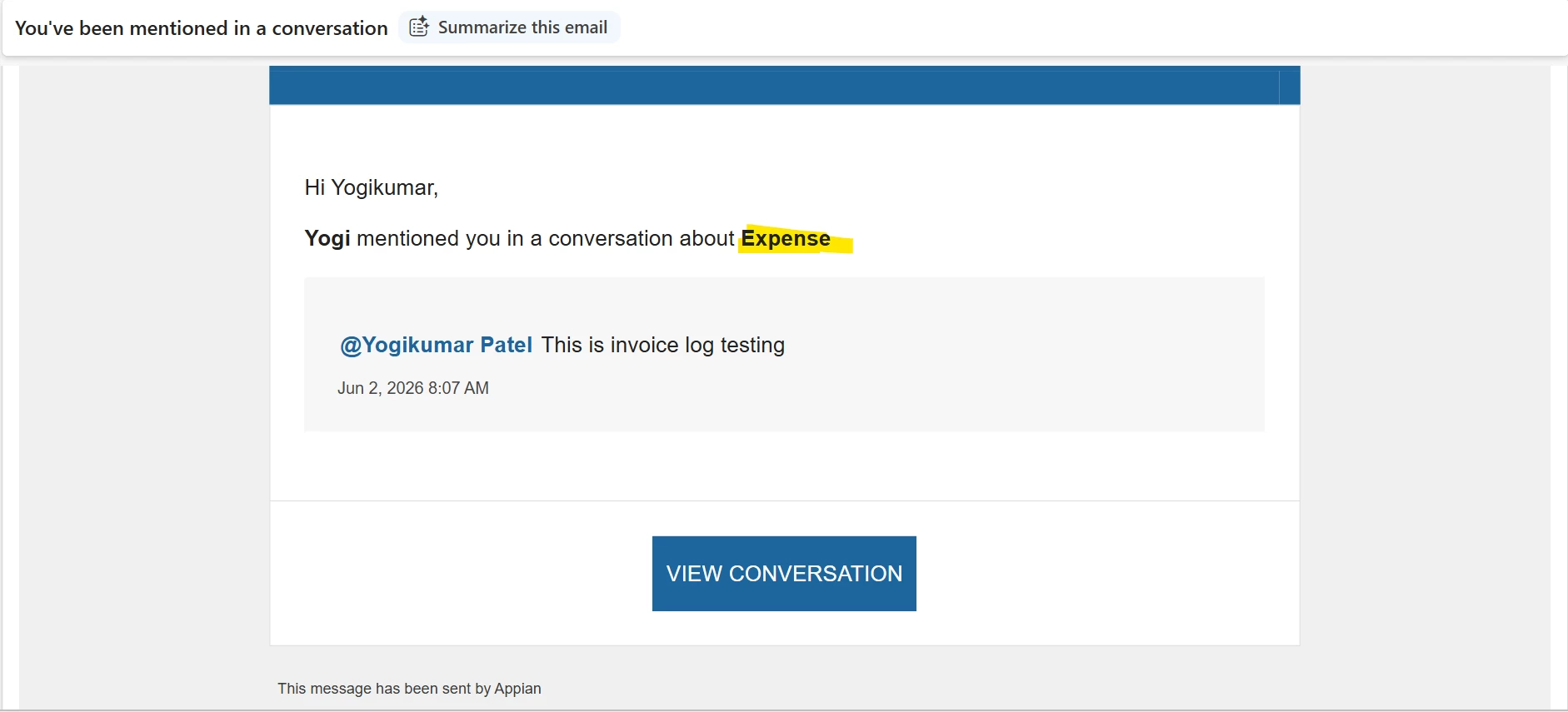1568x712 pixels.
Task: Click the divider line above VIEW CONVERSATION
Action: pyautogui.click(x=784, y=500)
